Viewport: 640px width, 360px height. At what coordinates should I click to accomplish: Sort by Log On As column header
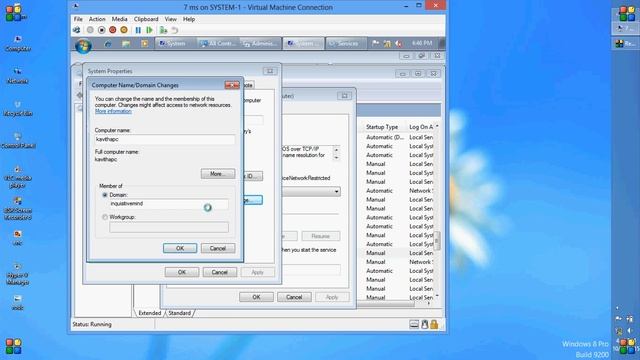point(421,127)
